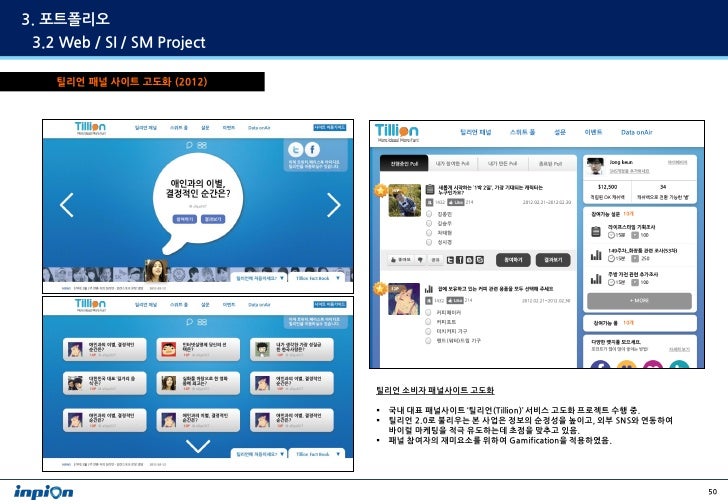Click Facebook icon on speech-bubble page
Viewport: 728px width, 504px height.
tap(312, 149)
